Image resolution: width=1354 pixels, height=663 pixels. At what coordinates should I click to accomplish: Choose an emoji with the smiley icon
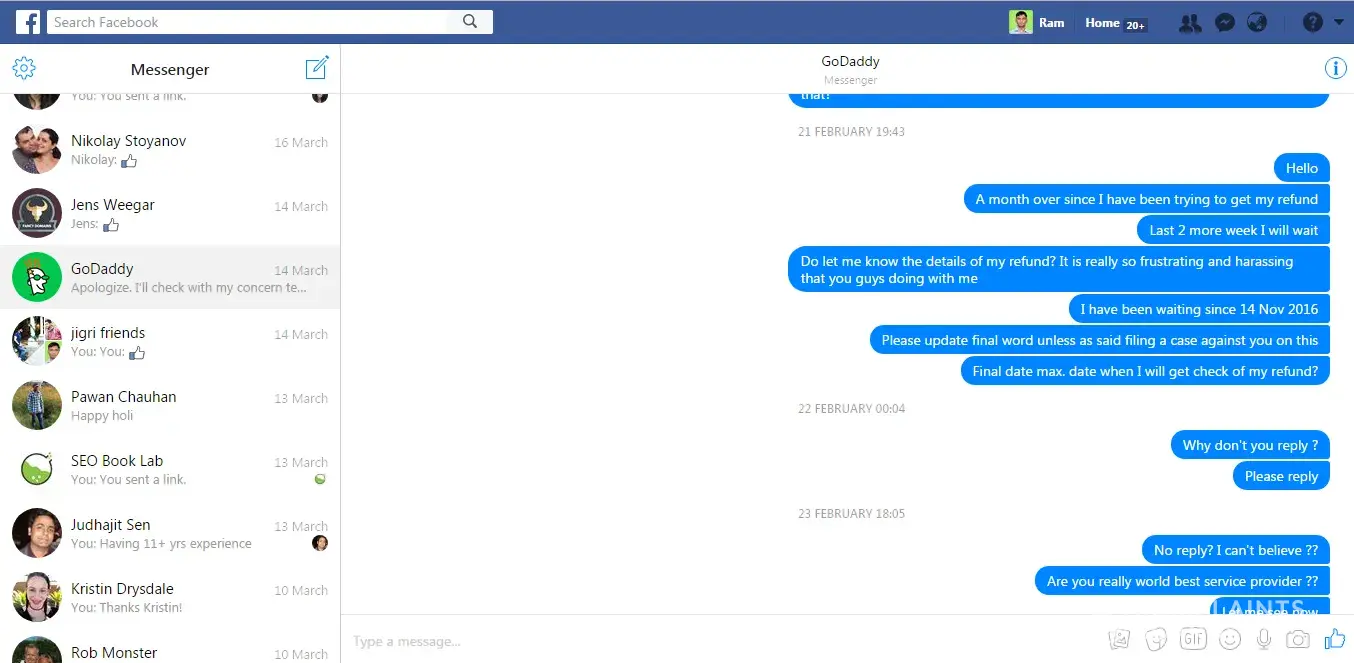pyautogui.click(x=1230, y=639)
